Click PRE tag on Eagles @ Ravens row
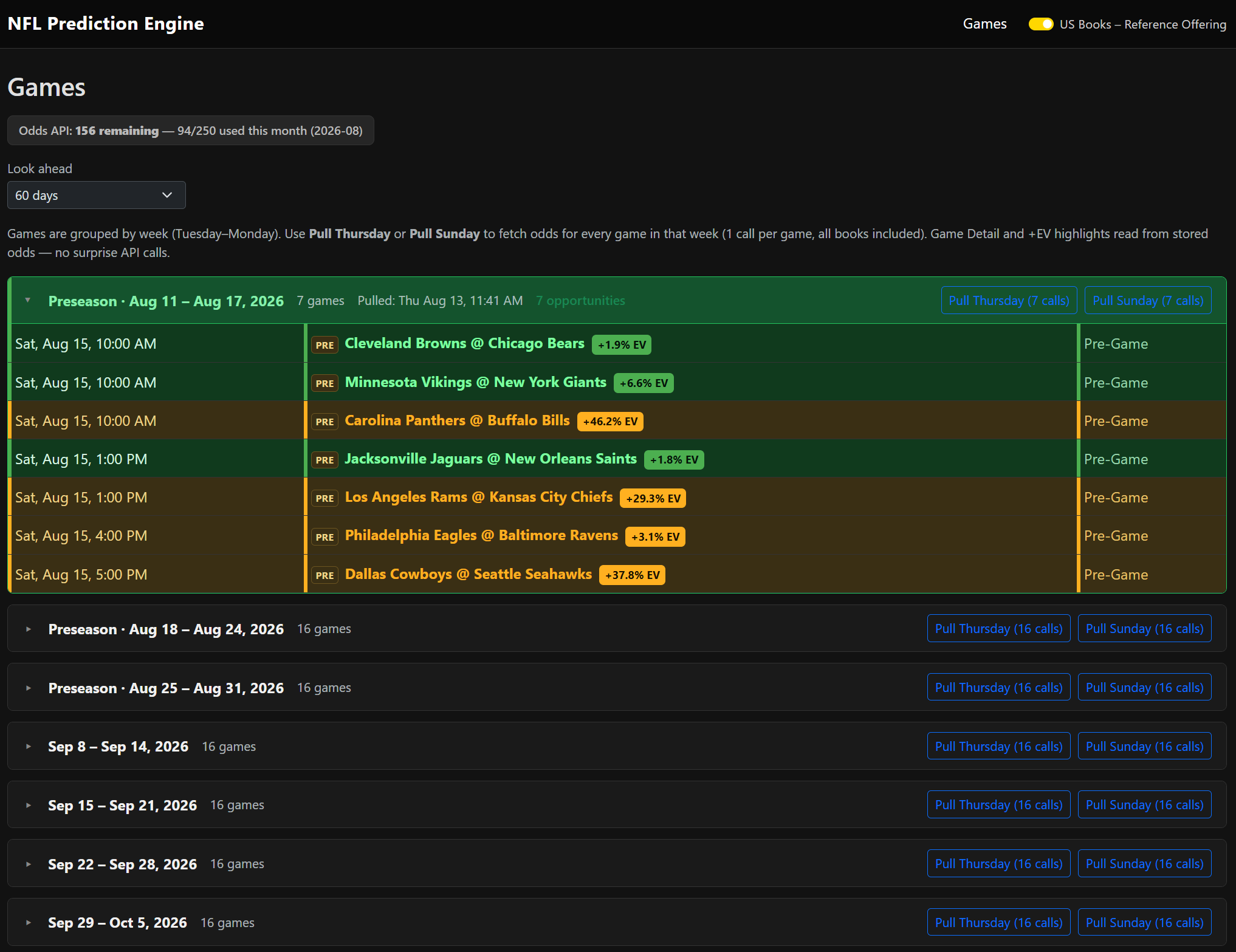This screenshot has width=1236, height=952. [x=324, y=537]
